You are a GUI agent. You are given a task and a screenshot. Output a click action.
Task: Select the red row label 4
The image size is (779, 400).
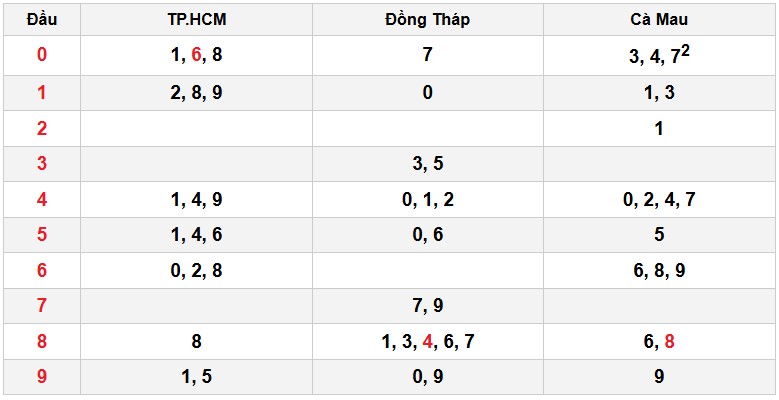(41, 200)
